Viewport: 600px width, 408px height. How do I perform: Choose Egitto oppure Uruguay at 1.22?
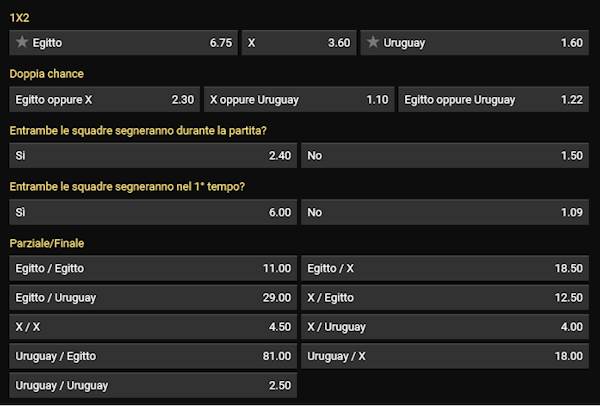(x=493, y=100)
